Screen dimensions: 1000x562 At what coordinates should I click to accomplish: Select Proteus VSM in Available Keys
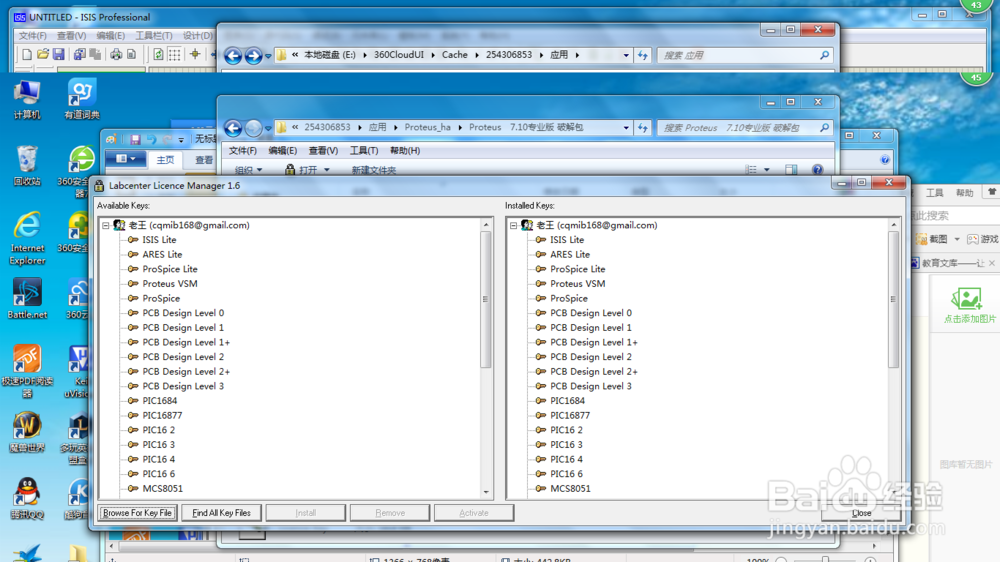coord(170,284)
